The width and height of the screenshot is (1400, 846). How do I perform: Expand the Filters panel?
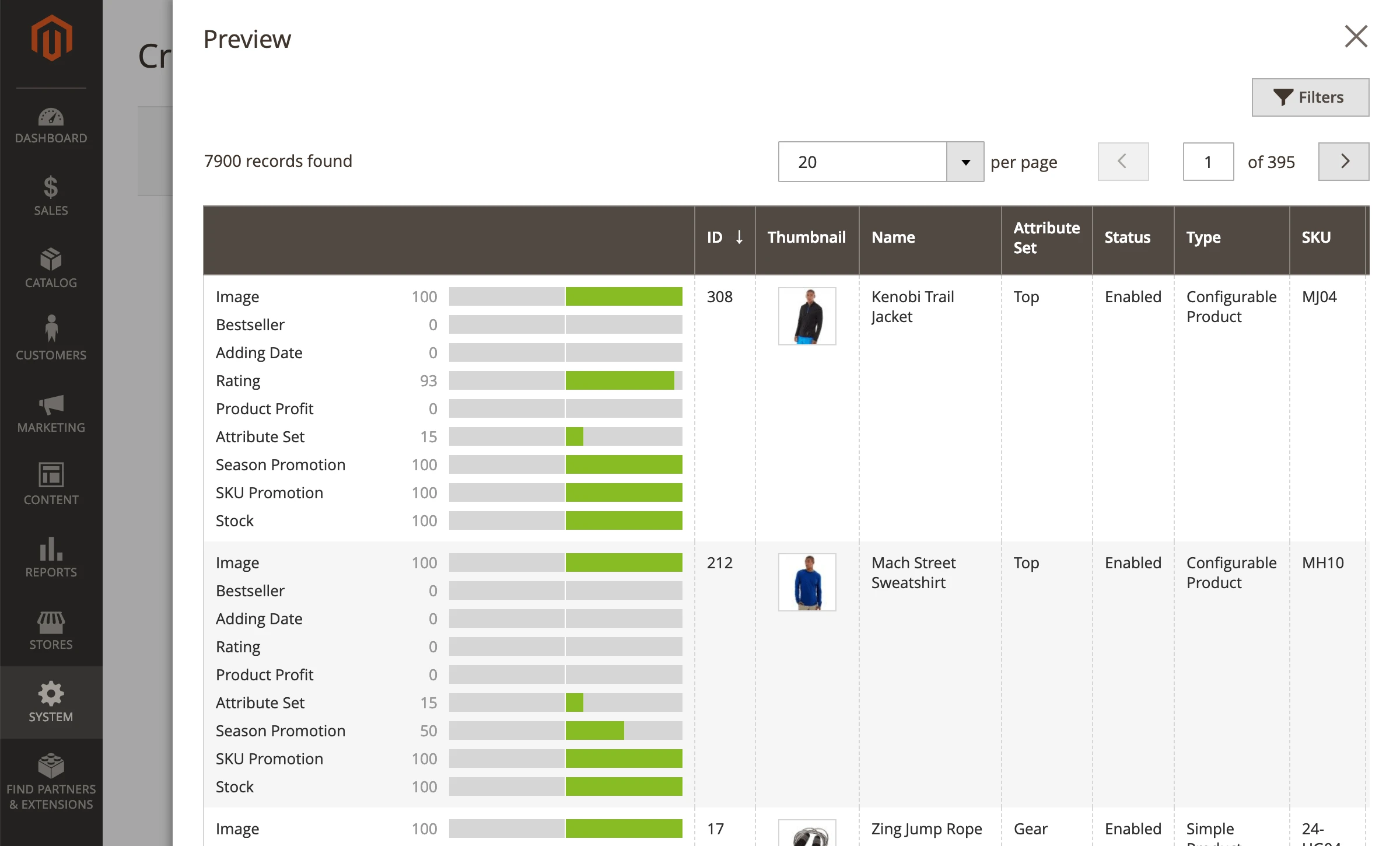click(1310, 97)
